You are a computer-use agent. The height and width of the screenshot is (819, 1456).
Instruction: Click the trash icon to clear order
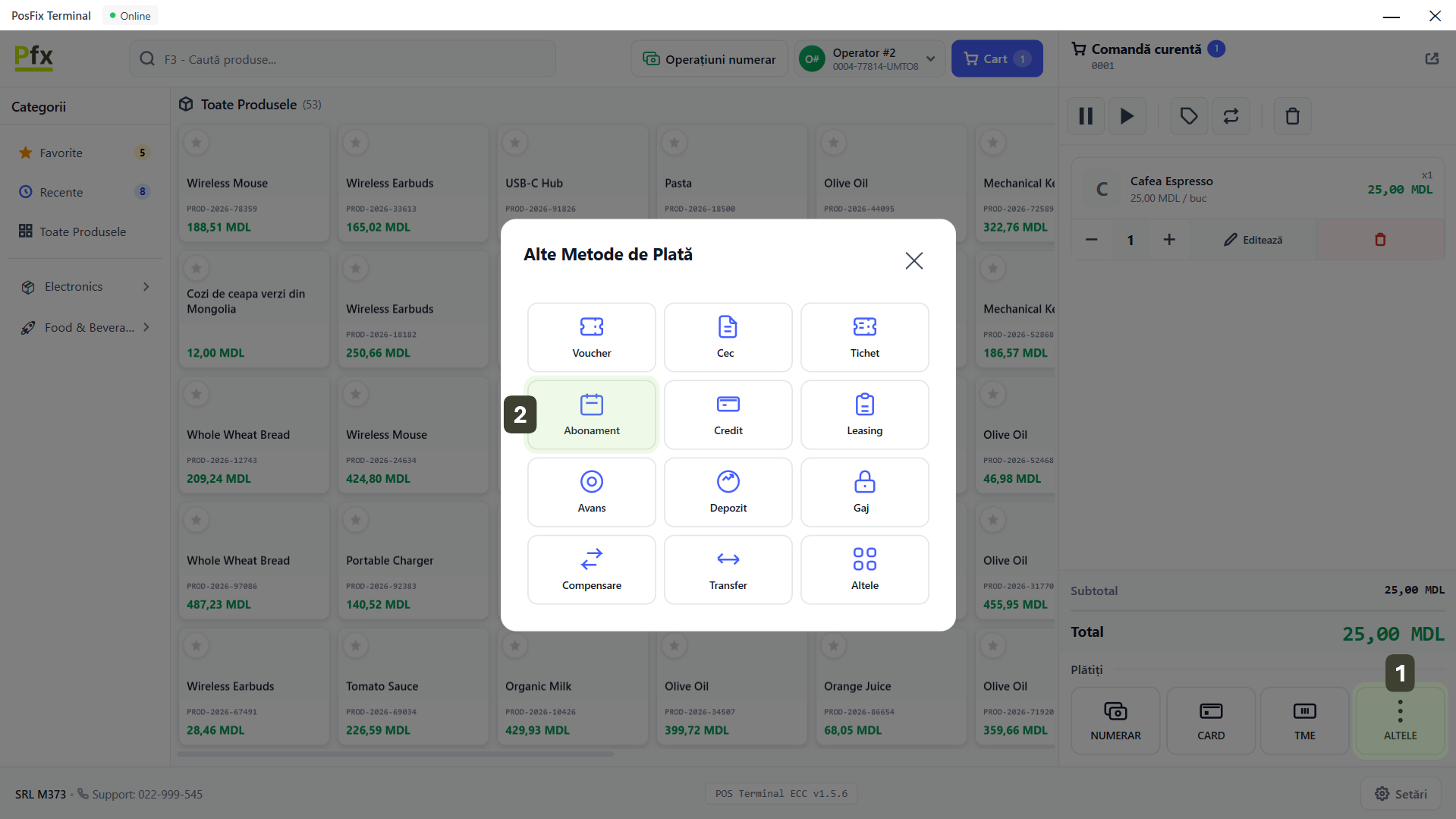coord(1292,116)
